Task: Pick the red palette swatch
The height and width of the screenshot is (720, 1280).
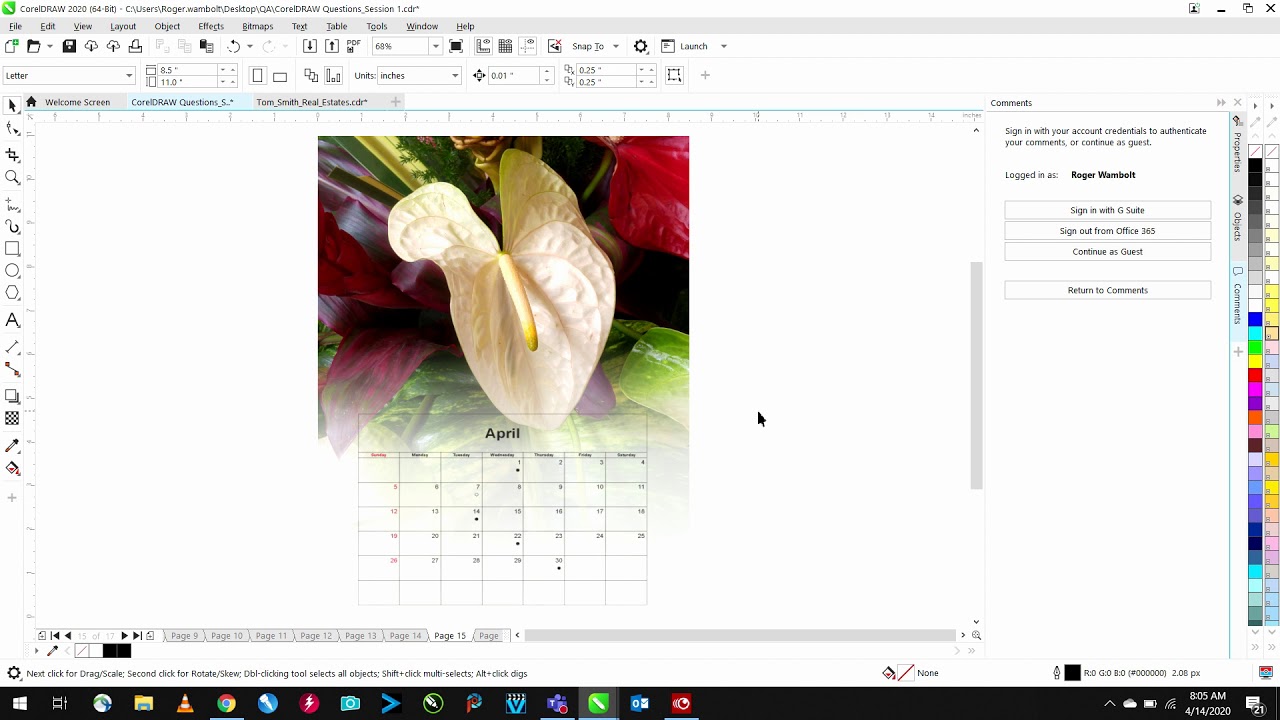Action: tap(1255, 375)
